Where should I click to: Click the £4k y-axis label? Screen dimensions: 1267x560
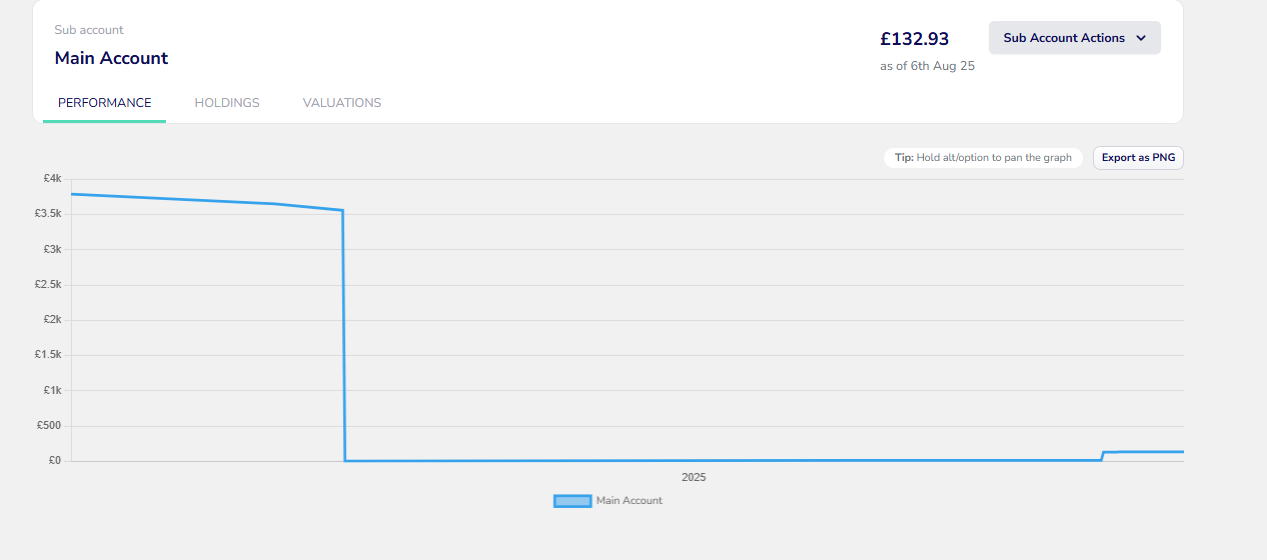click(x=53, y=179)
